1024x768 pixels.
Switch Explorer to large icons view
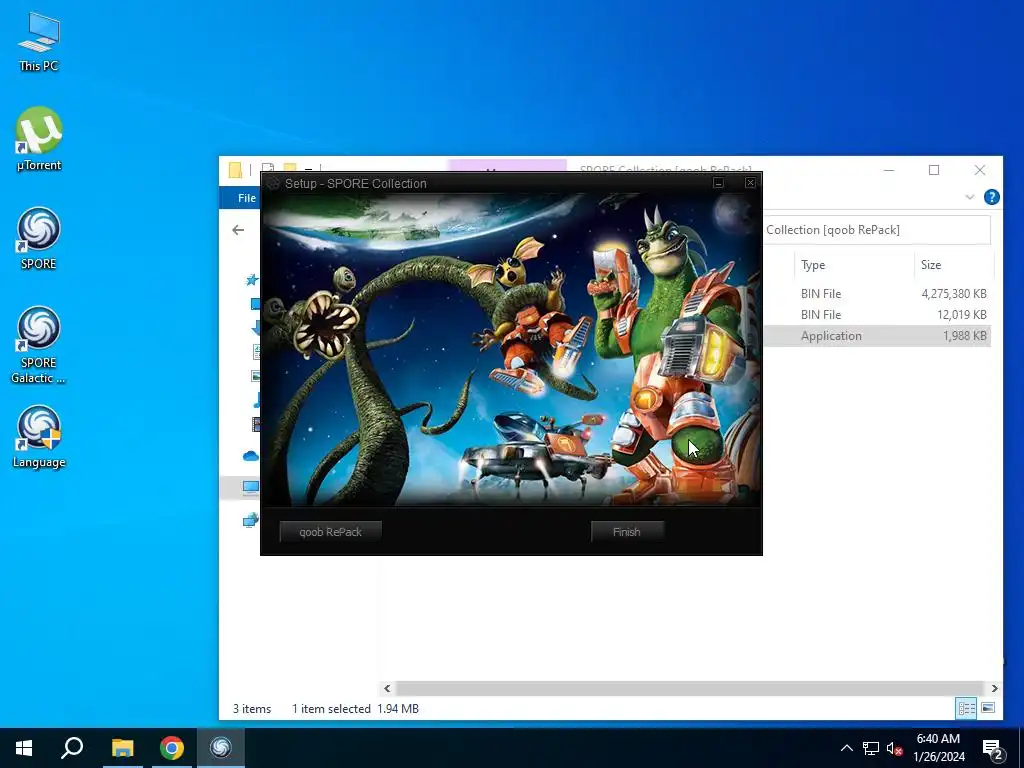(x=988, y=708)
